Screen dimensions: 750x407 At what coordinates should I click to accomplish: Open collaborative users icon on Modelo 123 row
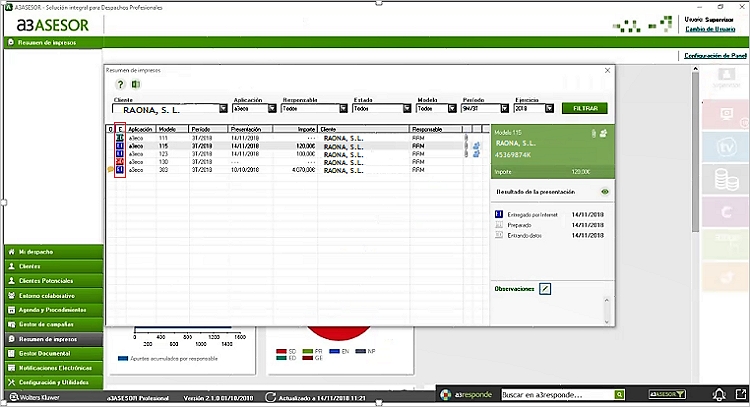click(476, 154)
